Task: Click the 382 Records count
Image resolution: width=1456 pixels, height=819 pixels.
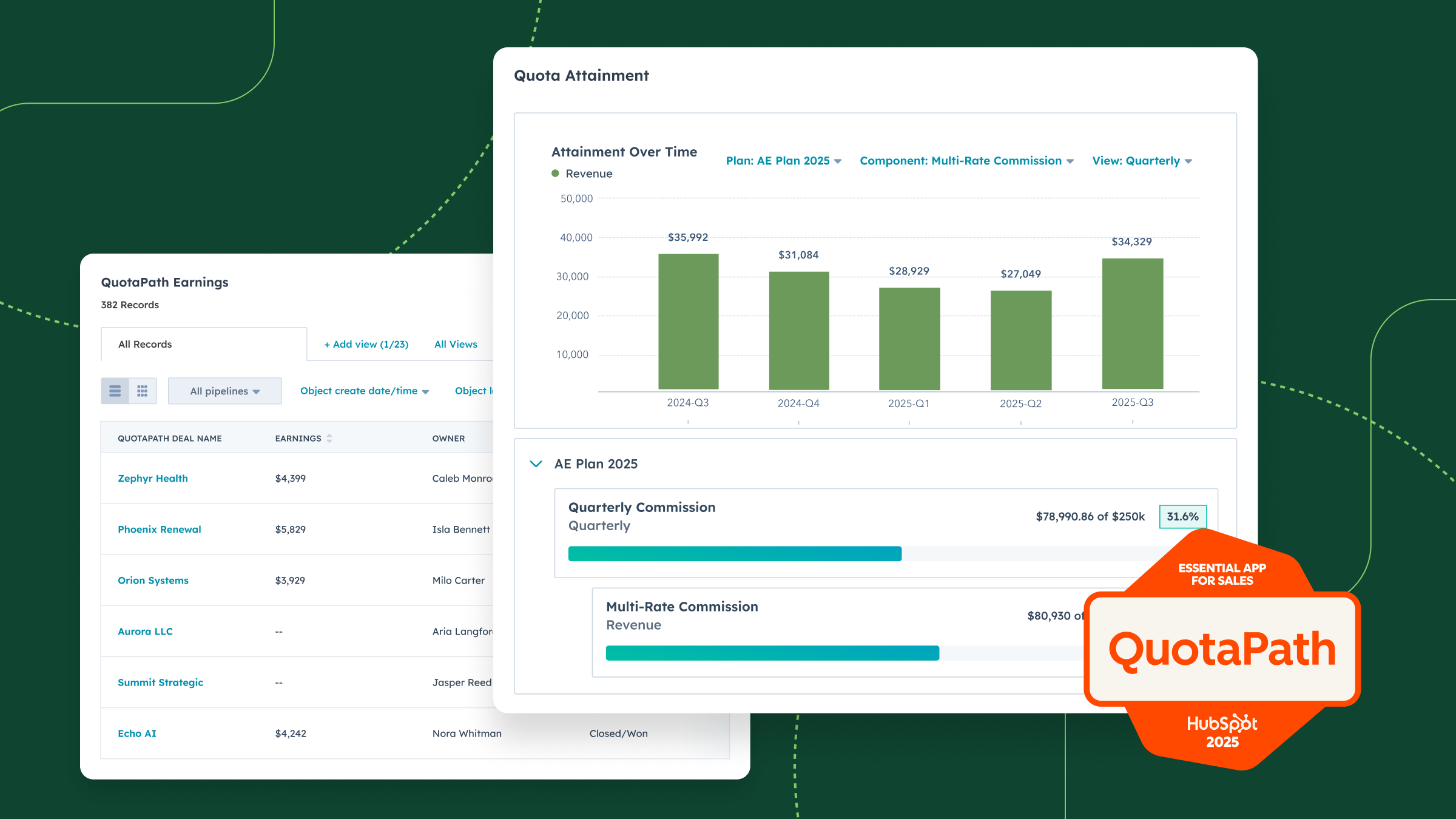Action: pos(130,305)
